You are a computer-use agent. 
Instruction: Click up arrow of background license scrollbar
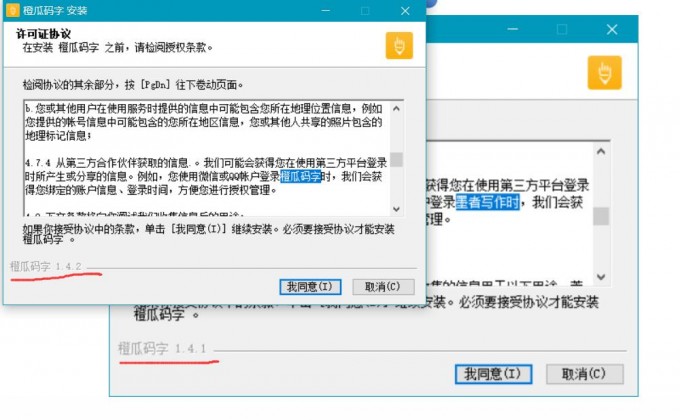click(x=601, y=151)
